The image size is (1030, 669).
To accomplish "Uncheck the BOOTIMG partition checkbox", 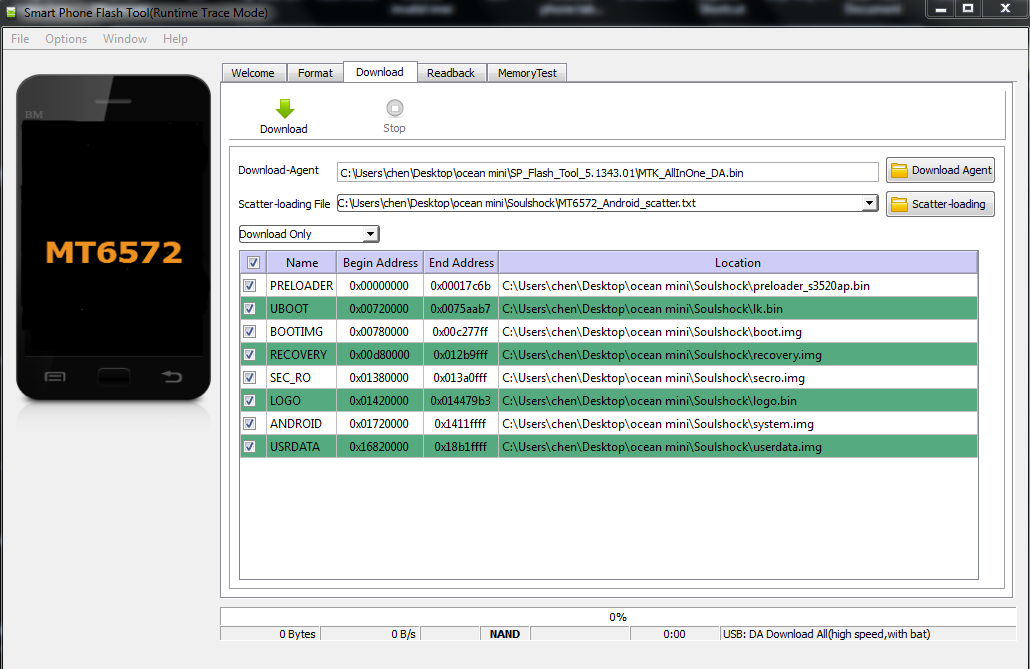I will point(250,332).
